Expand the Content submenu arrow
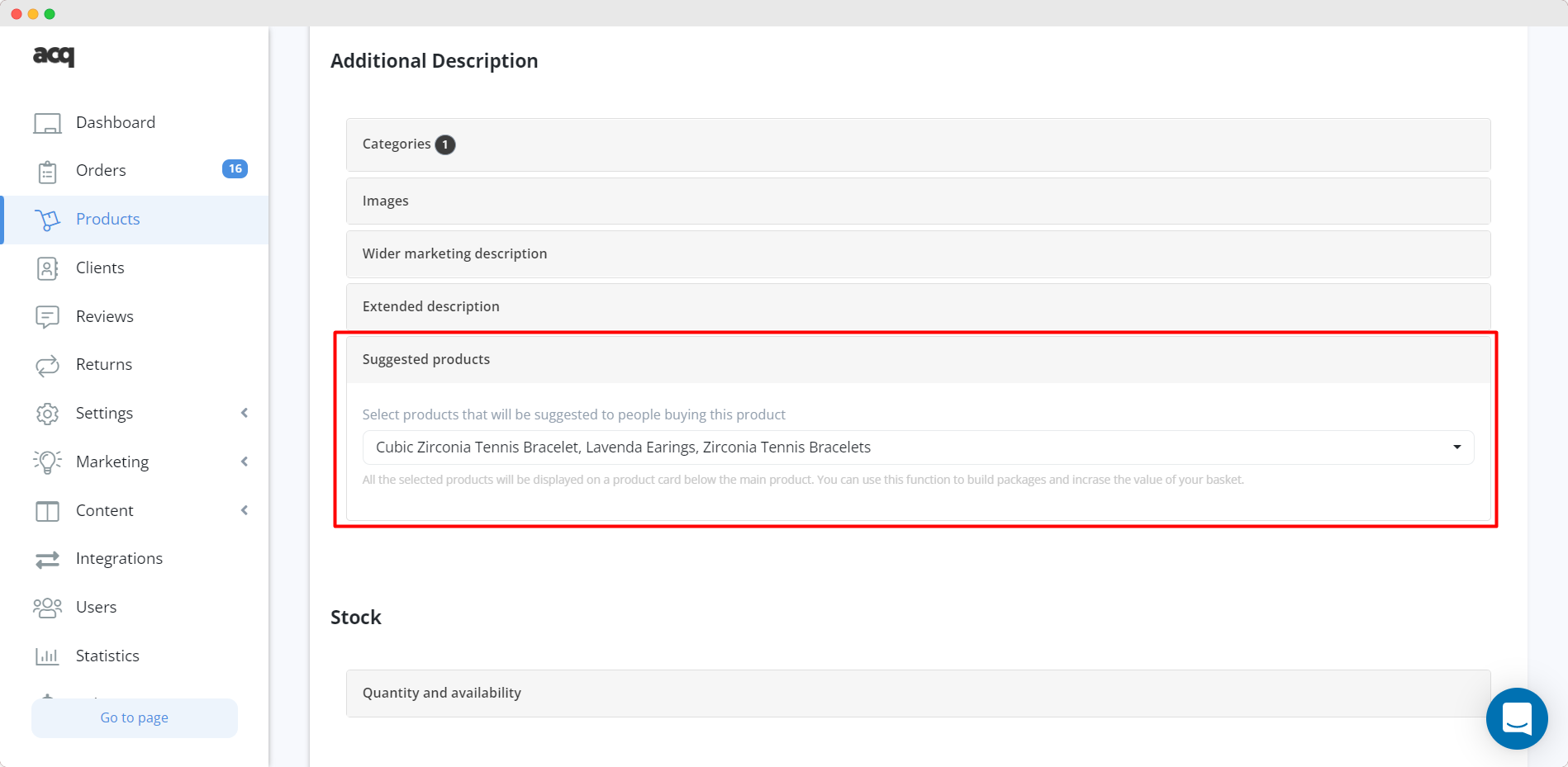The width and height of the screenshot is (1568, 767). (245, 510)
